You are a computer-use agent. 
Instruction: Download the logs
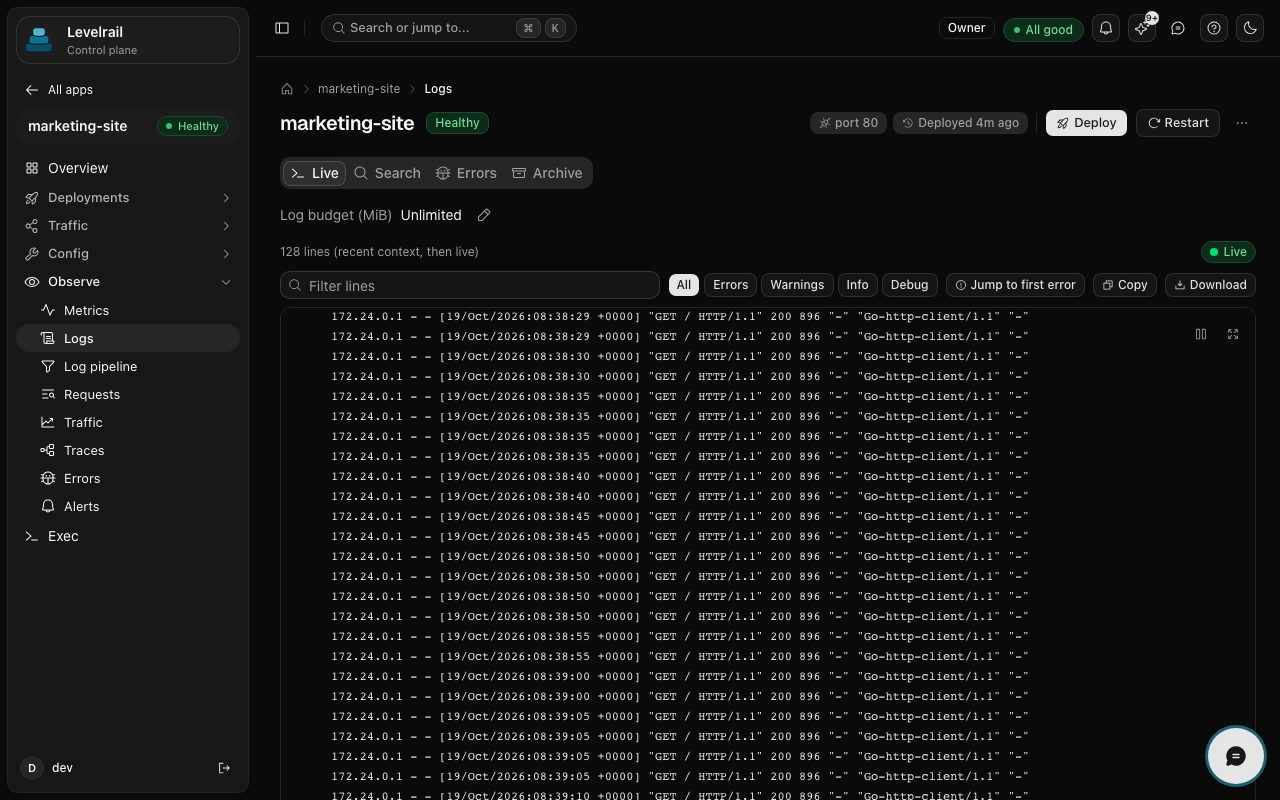pos(1210,285)
